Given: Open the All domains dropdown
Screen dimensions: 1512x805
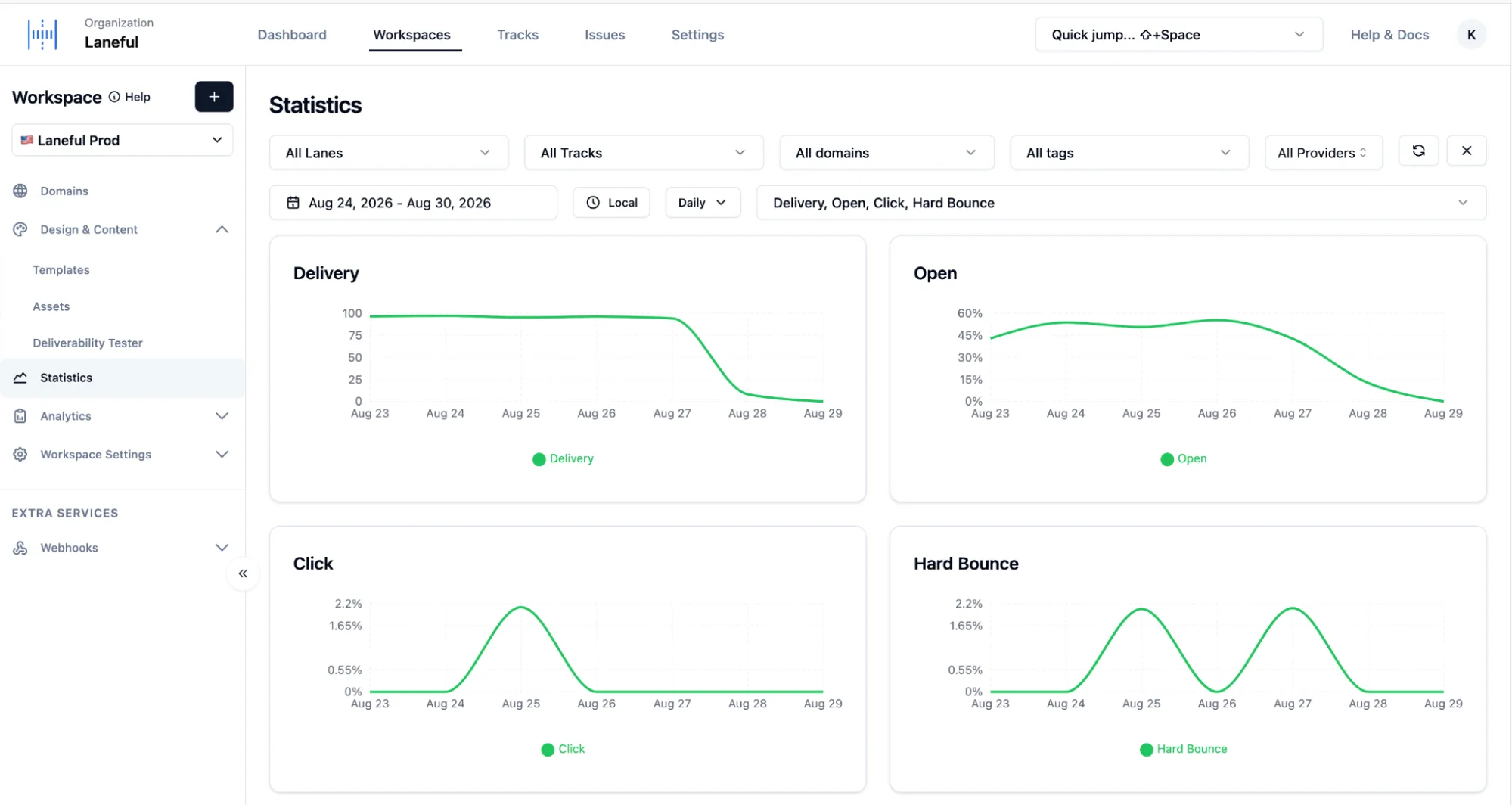Looking at the screenshot, I should coord(886,153).
